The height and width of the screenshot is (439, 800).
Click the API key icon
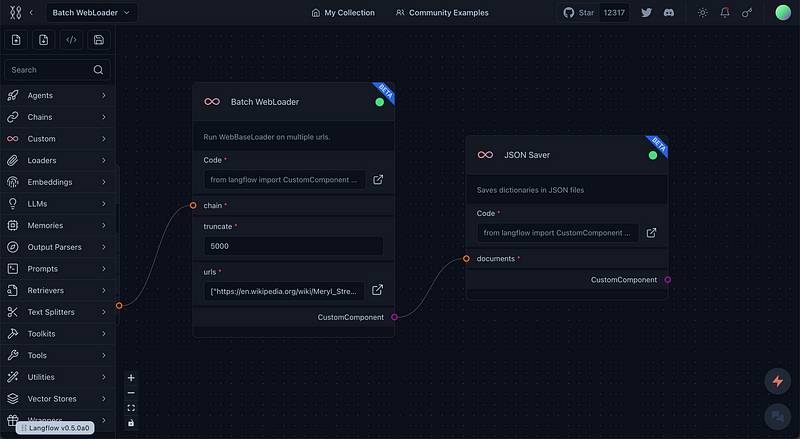[x=747, y=13]
